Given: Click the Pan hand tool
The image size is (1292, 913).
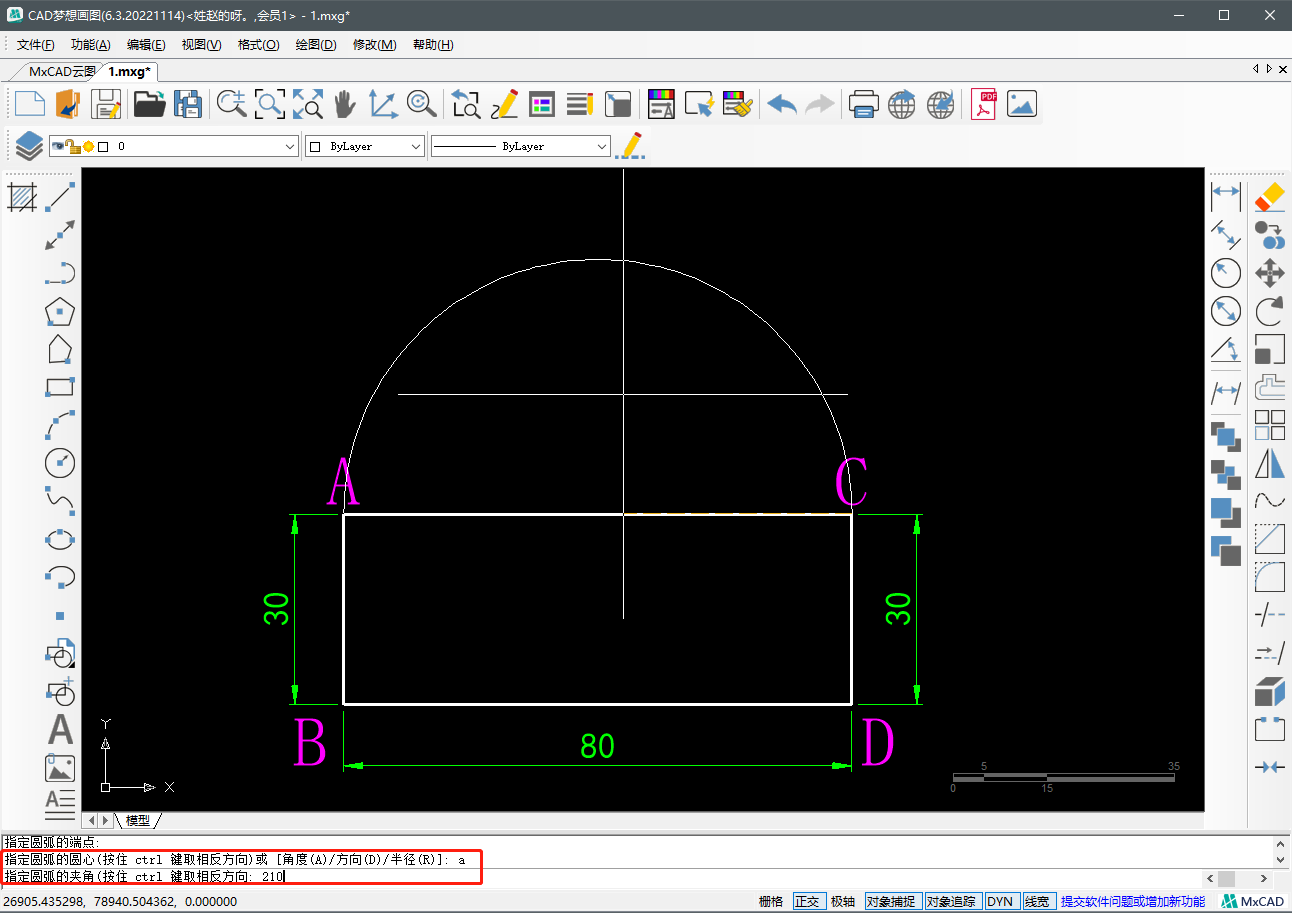Looking at the screenshot, I should click(344, 104).
